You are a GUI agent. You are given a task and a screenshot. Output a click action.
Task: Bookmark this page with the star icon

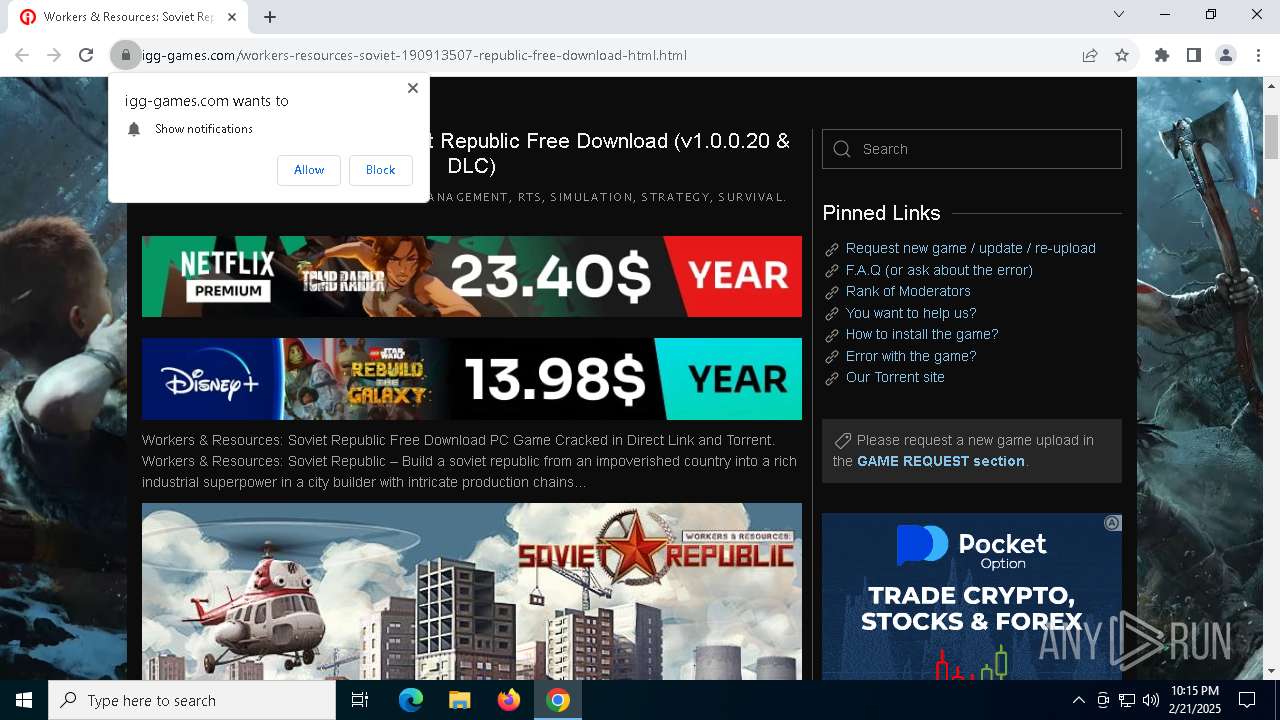[1122, 55]
